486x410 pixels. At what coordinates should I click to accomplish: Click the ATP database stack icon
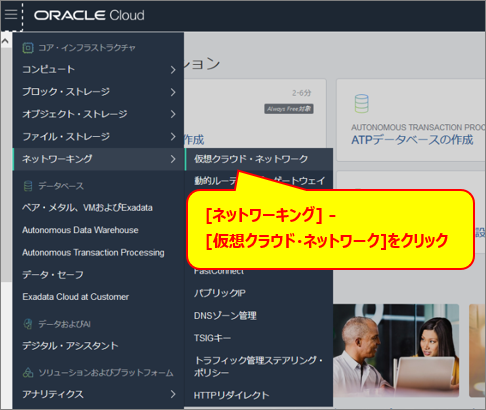pos(362,104)
